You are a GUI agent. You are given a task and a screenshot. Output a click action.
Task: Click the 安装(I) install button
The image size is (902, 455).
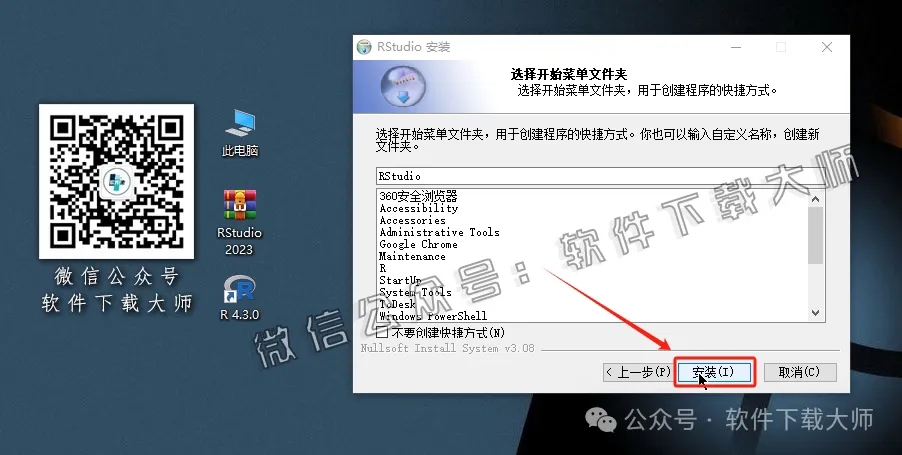coord(714,372)
